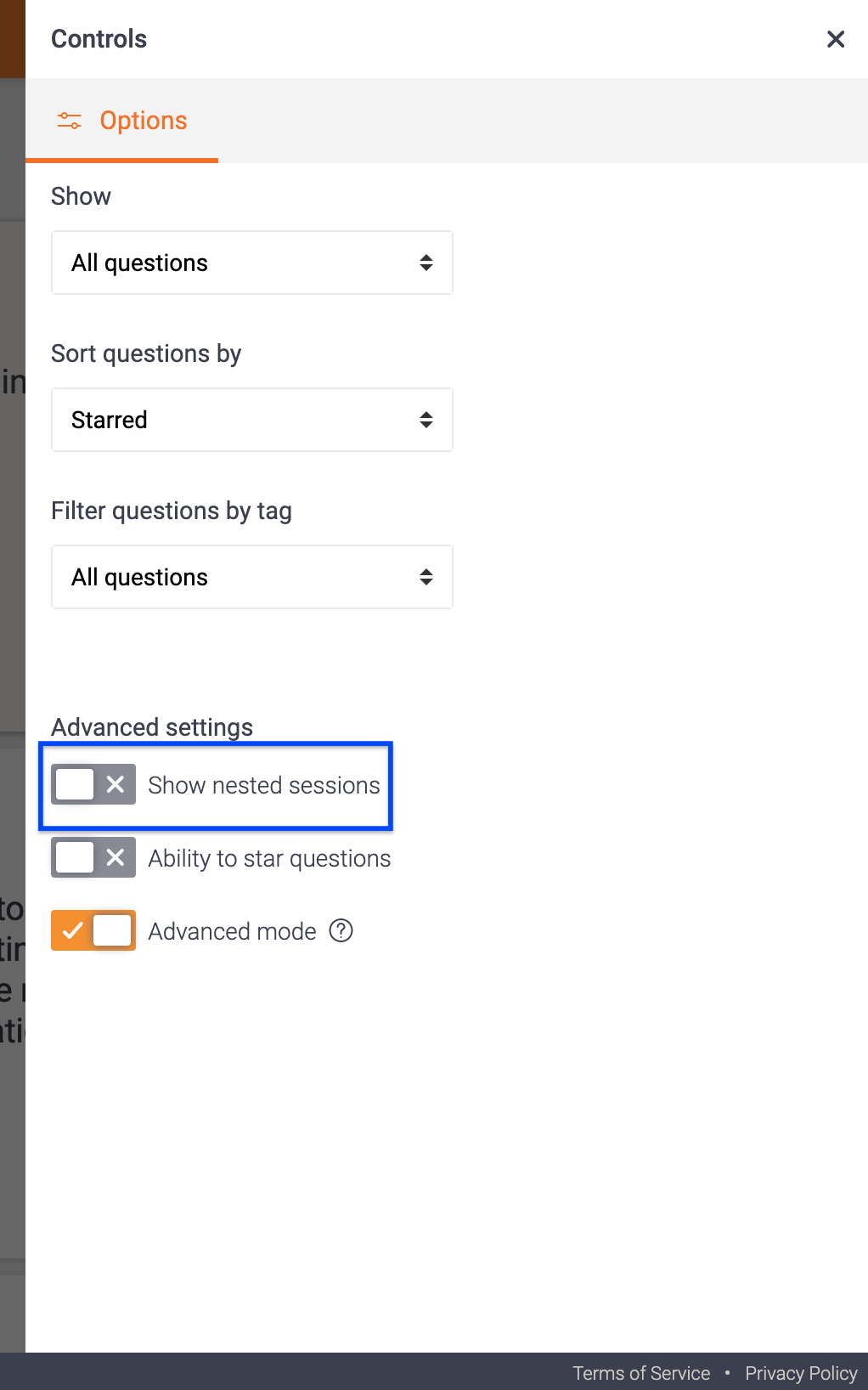Open the Advanced mode help icon

coord(341,931)
